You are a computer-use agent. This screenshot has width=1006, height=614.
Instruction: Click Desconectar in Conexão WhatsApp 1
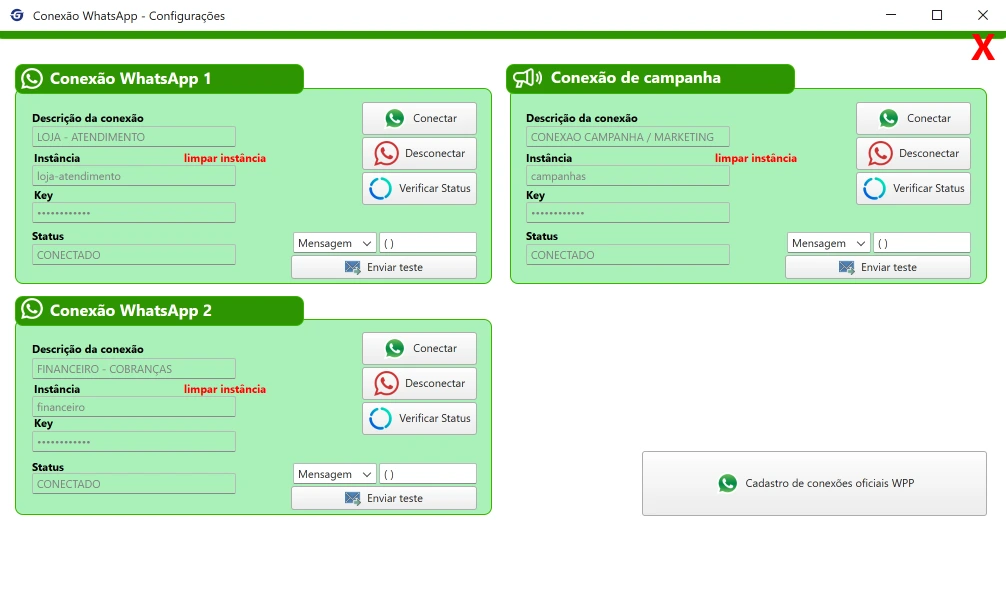click(420, 153)
